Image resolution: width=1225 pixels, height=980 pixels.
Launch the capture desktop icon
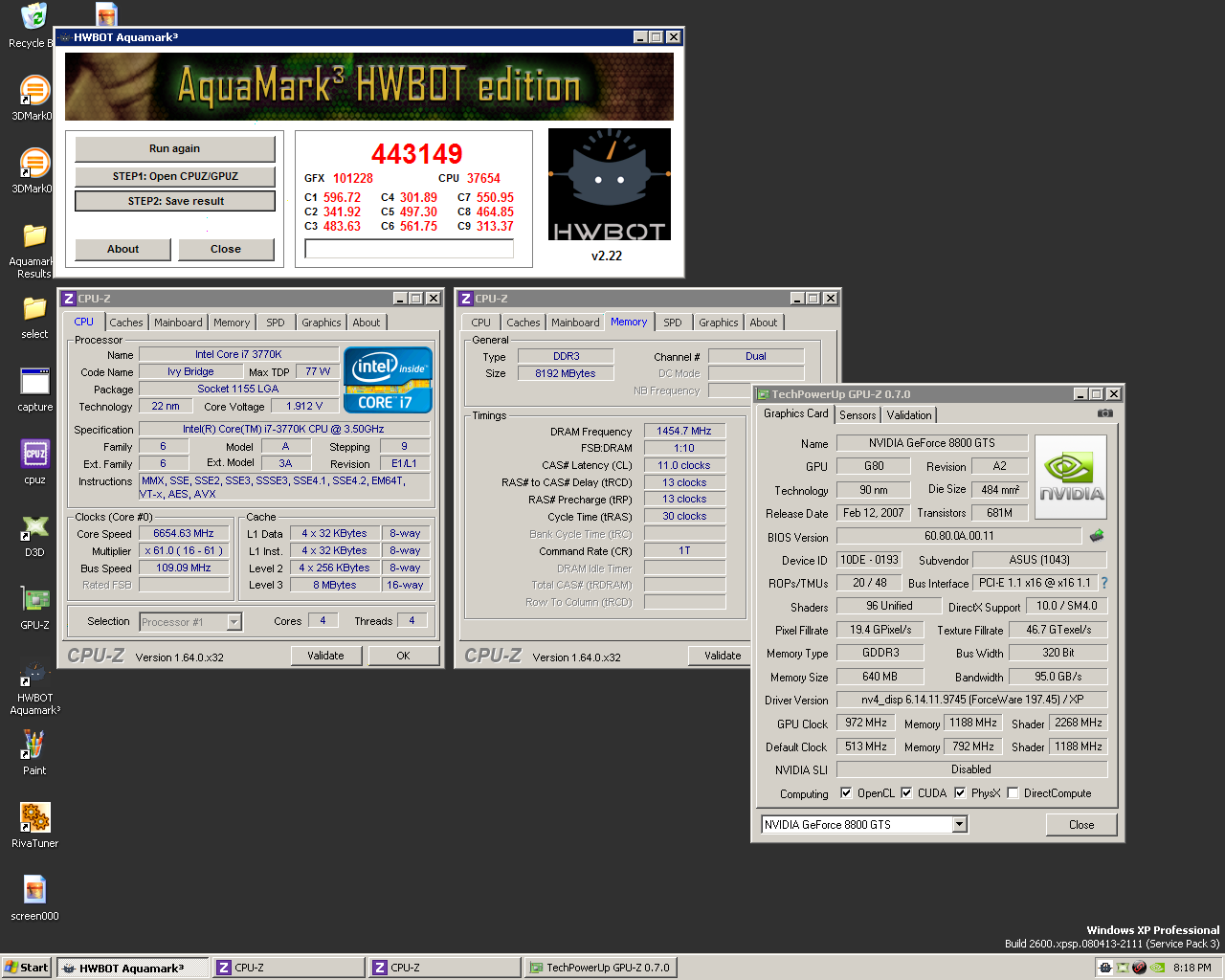pyautogui.click(x=34, y=381)
